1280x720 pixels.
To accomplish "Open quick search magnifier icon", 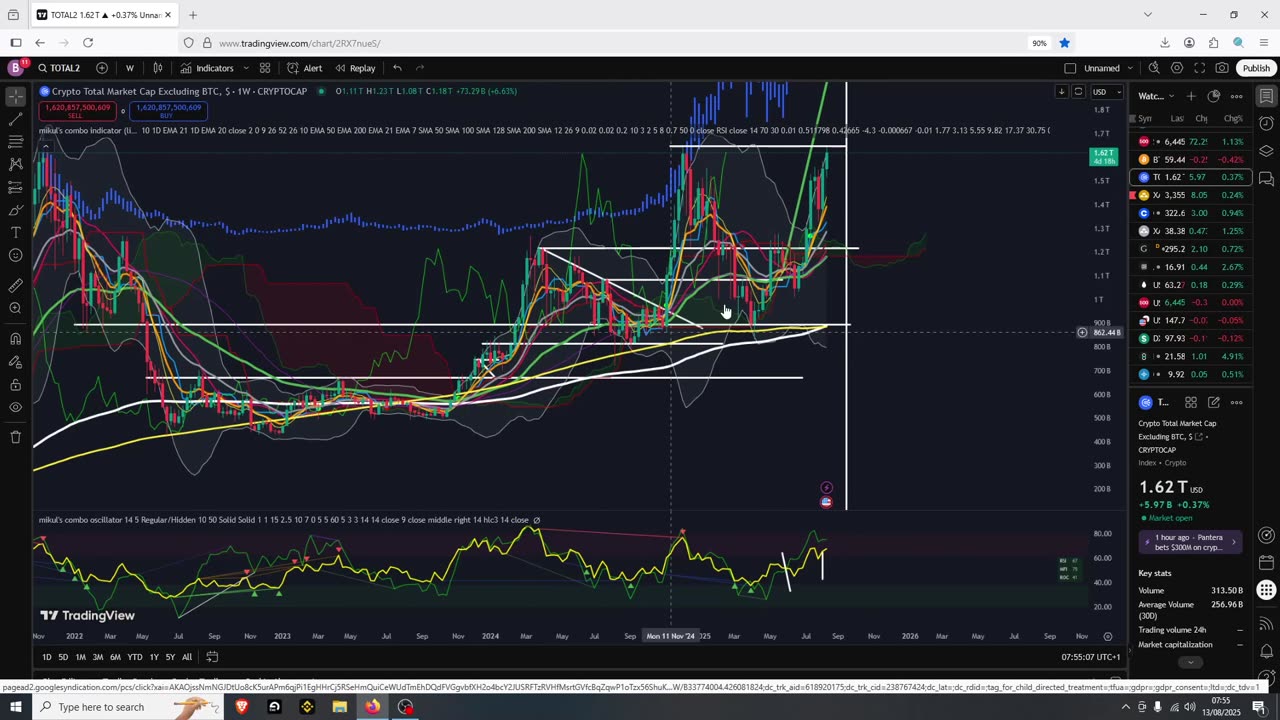I will point(1154,68).
